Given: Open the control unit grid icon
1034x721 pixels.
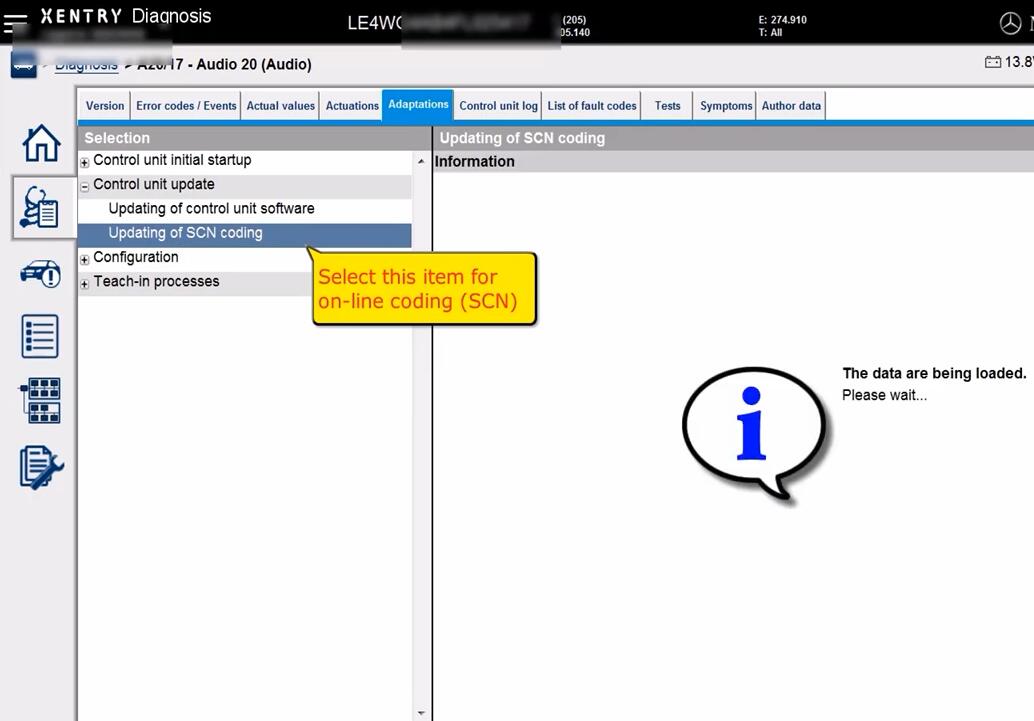Looking at the screenshot, I should (40, 400).
